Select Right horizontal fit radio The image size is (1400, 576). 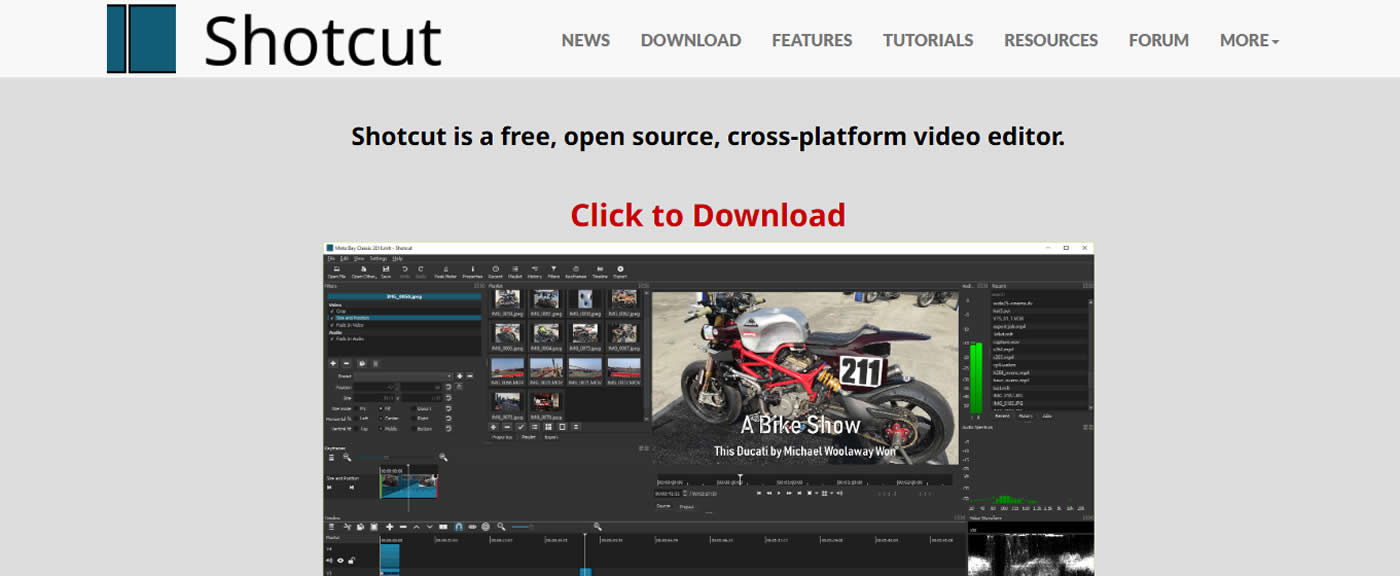tap(414, 418)
